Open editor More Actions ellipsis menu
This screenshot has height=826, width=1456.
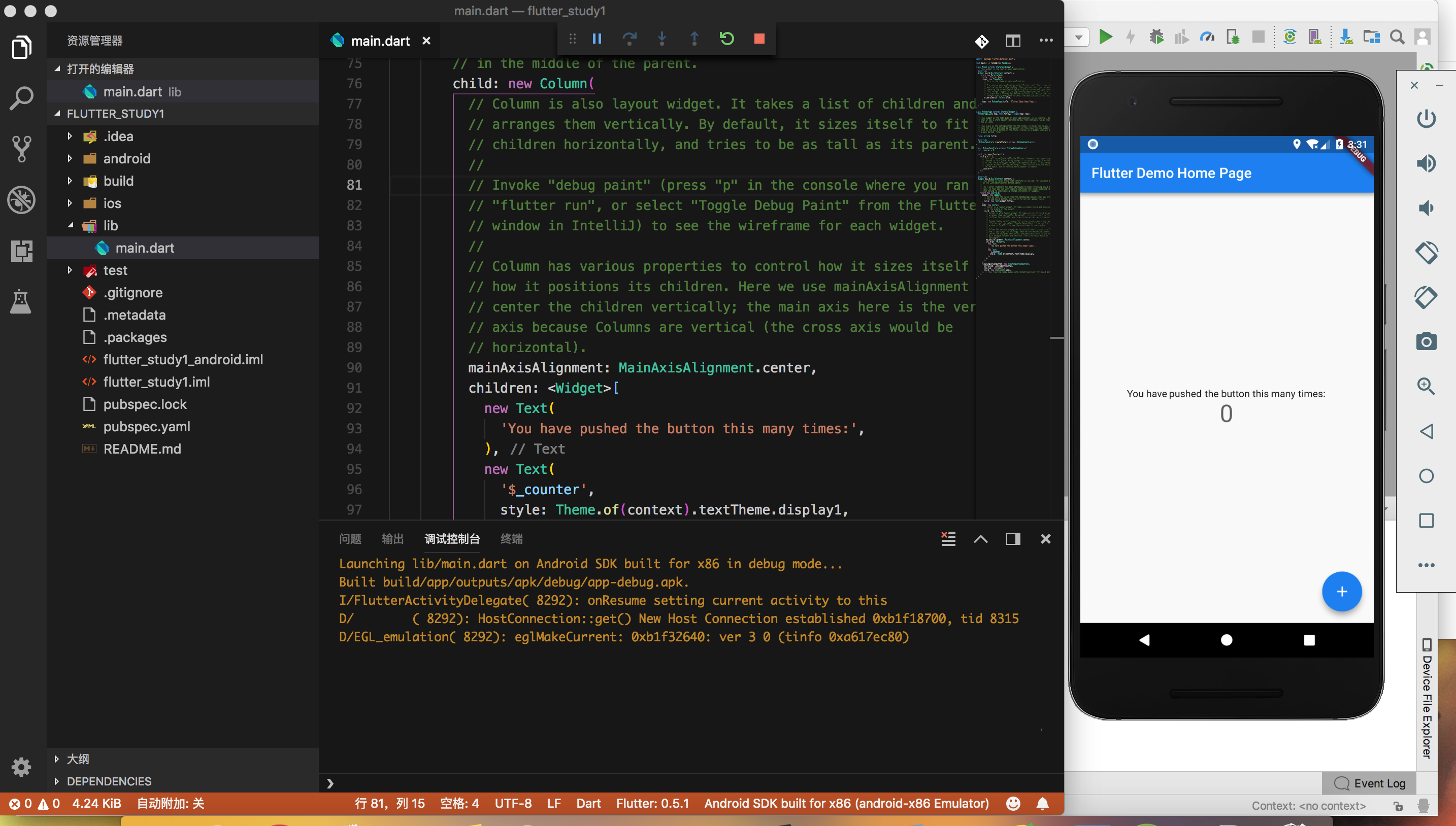pyautogui.click(x=1046, y=40)
